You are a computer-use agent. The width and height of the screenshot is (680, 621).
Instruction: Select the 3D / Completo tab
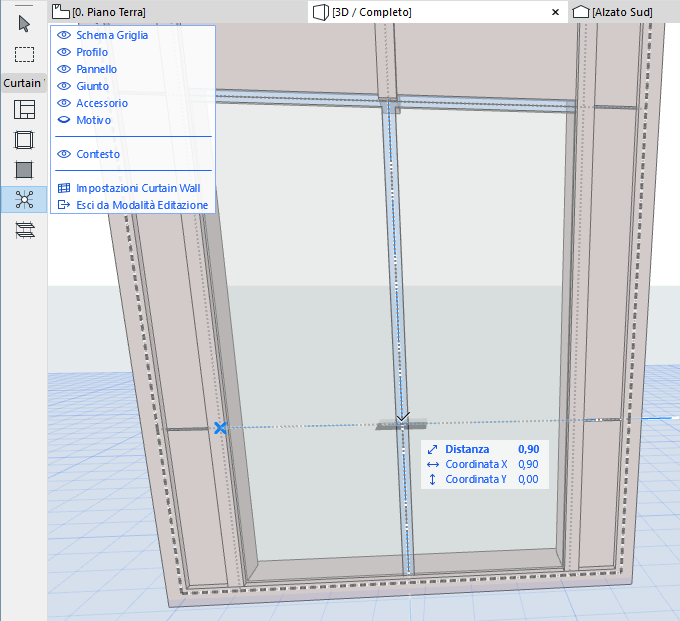tap(372, 12)
